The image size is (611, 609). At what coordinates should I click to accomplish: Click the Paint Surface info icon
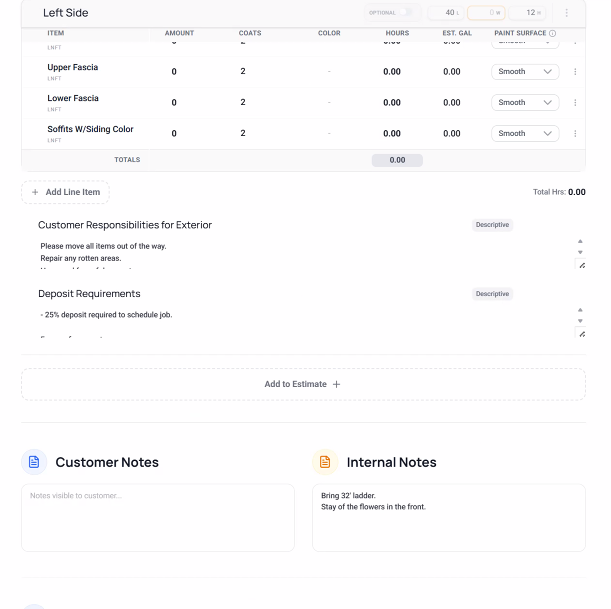pyautogui.click(x=552, y=34)
